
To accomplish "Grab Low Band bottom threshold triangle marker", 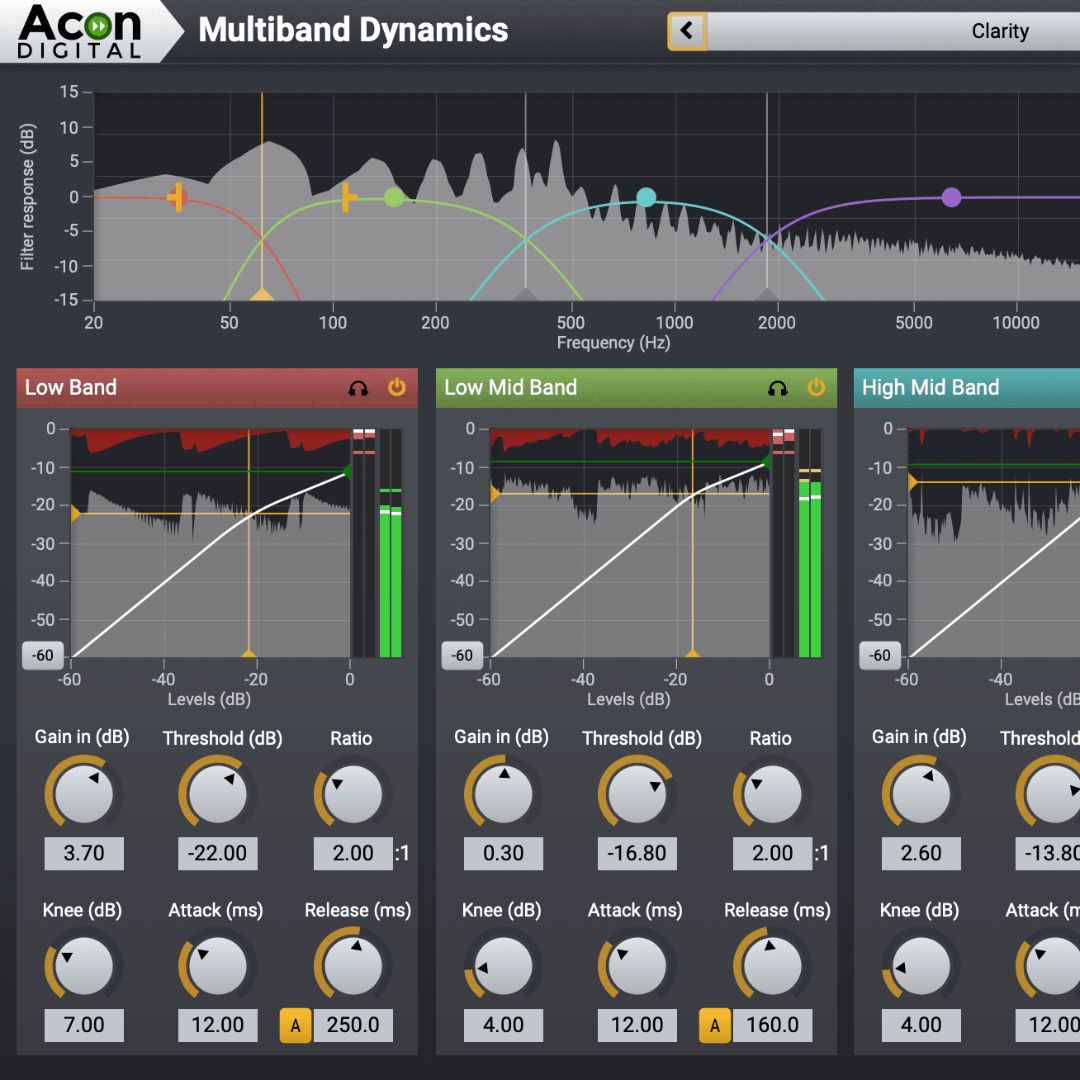I will 249,652.
